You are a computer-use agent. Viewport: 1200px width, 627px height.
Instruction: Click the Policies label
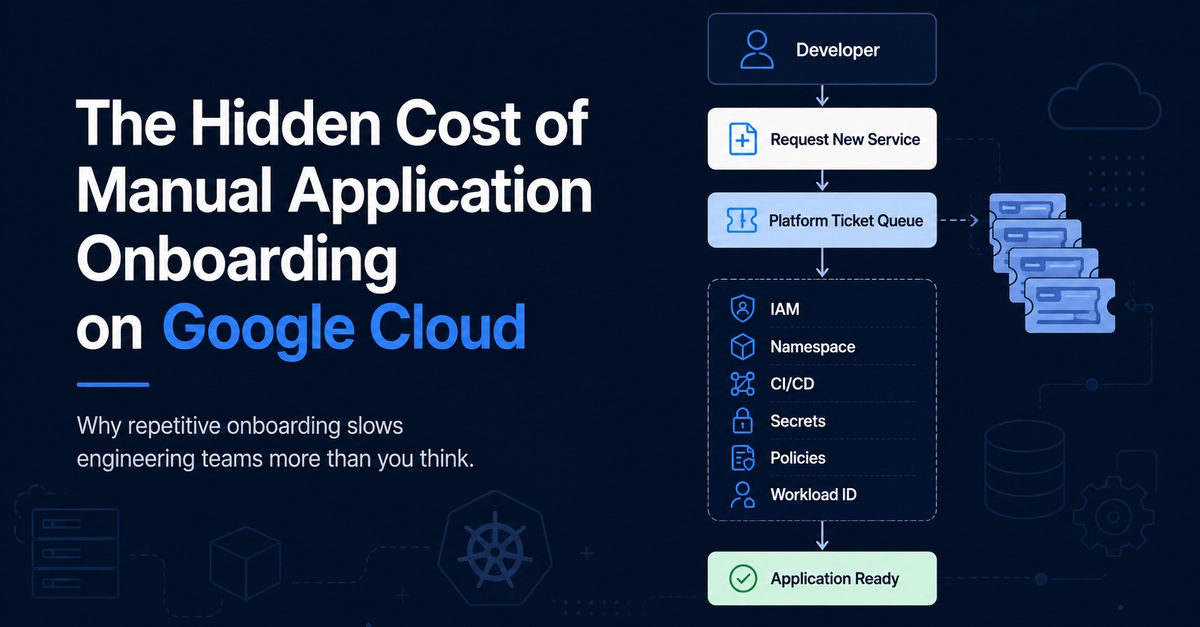pos(798,457)
